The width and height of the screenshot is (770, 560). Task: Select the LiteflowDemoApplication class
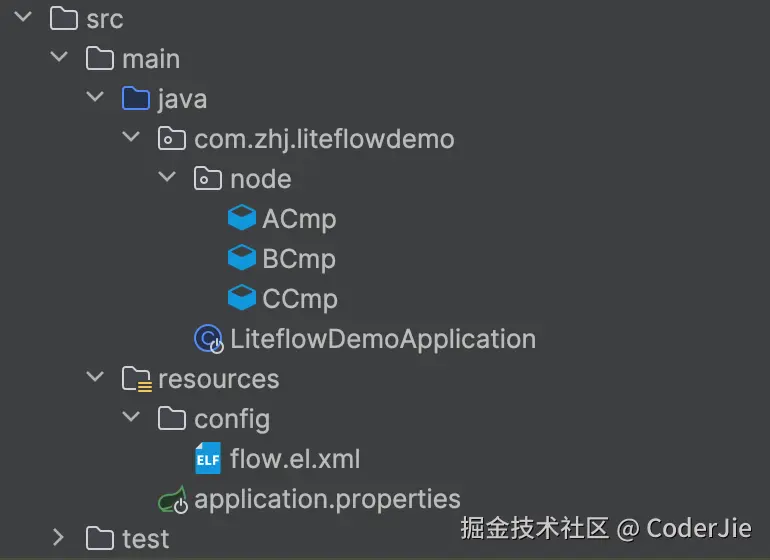point(383,339)
